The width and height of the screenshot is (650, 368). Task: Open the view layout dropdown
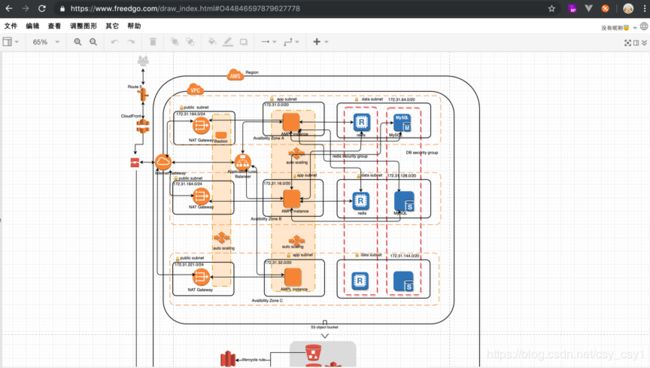(10, 42)
